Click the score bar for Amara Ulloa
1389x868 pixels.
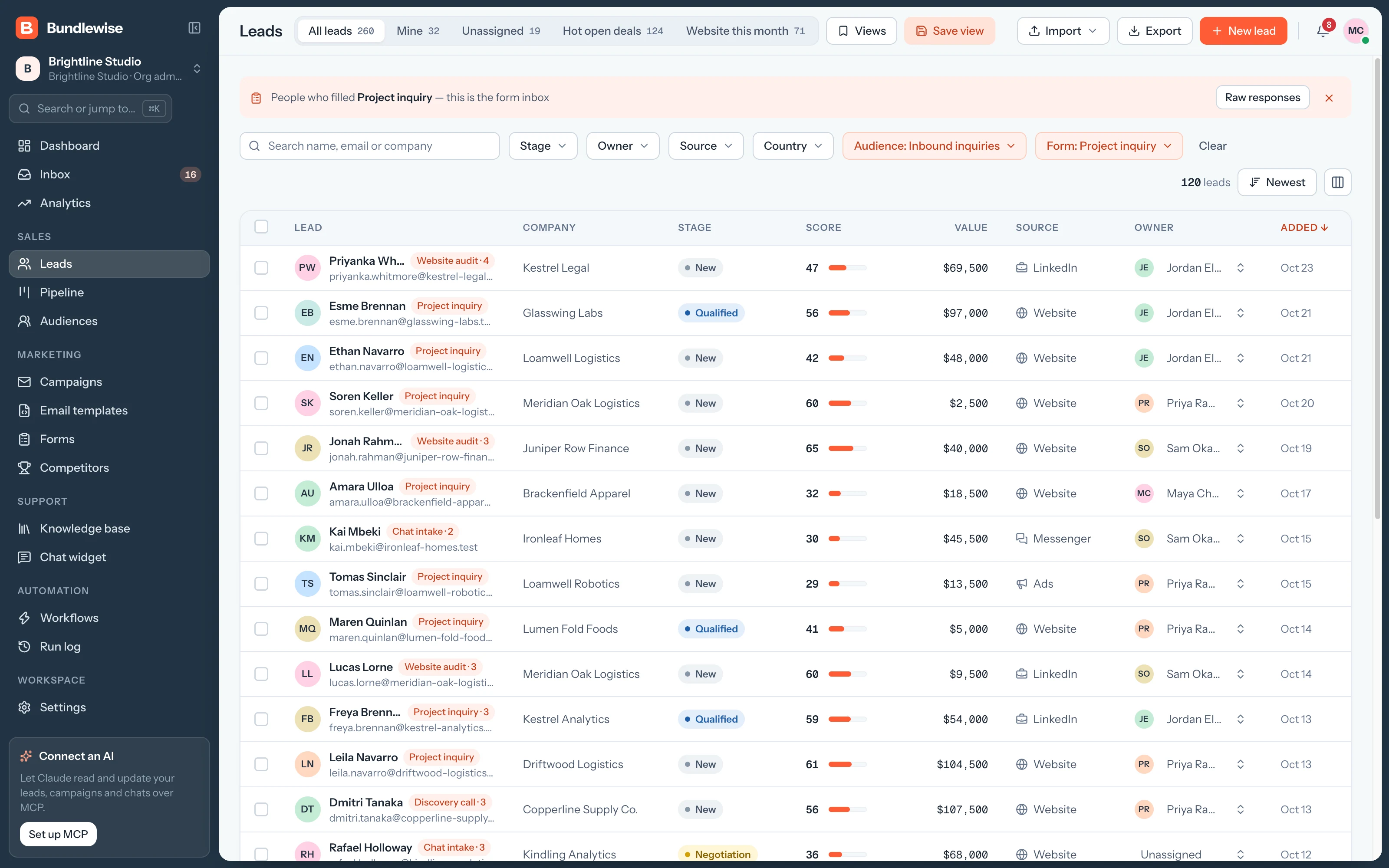click(x=847, y=494)
